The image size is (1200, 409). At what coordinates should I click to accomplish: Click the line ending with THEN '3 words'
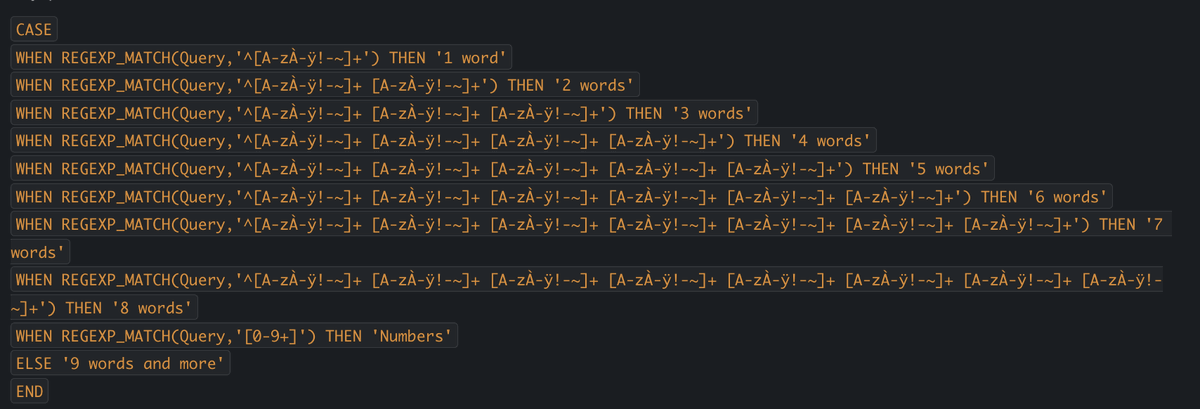point(386,113)
